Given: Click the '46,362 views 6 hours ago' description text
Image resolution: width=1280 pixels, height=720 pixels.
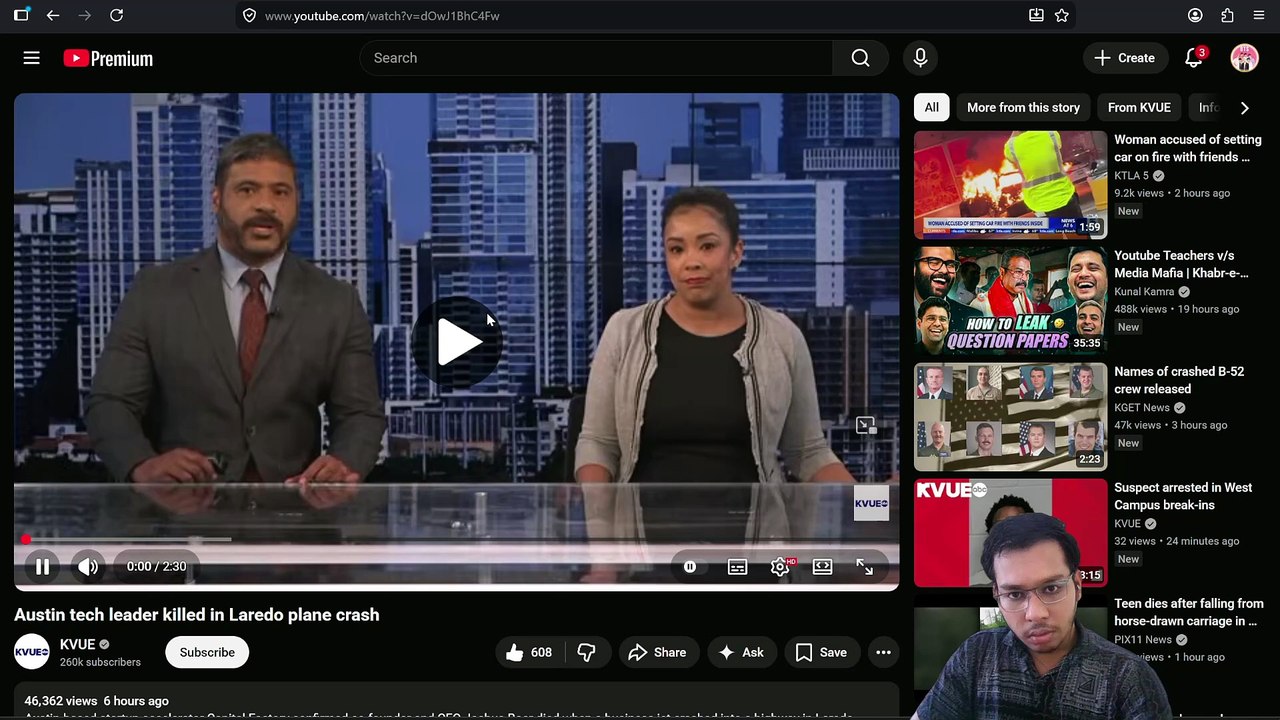Looking at the screenshot, I should [x=96, y=701].
